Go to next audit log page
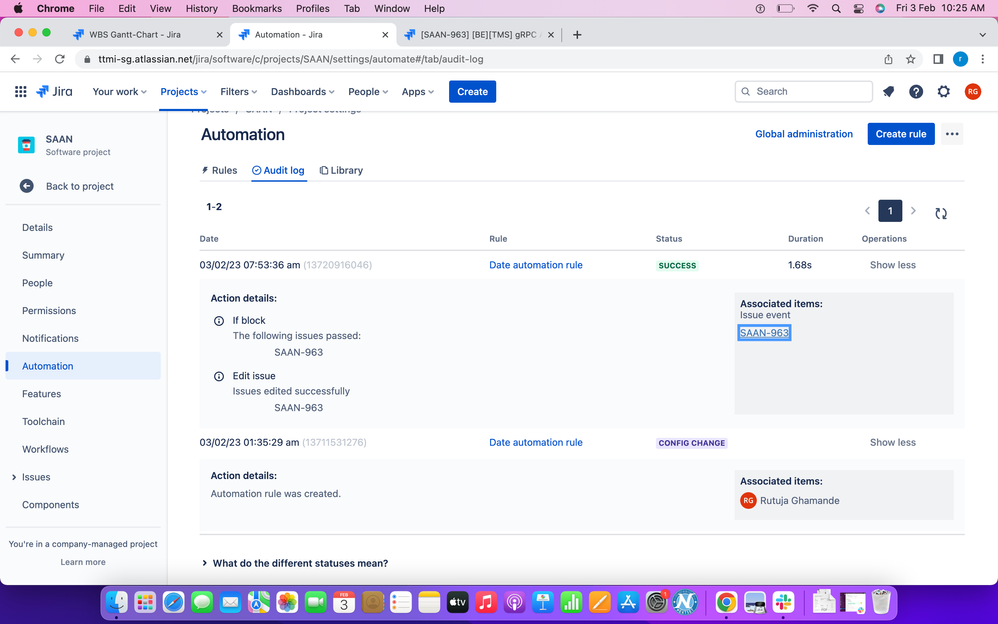Screen dimensions: 998x624 point(913,211)
